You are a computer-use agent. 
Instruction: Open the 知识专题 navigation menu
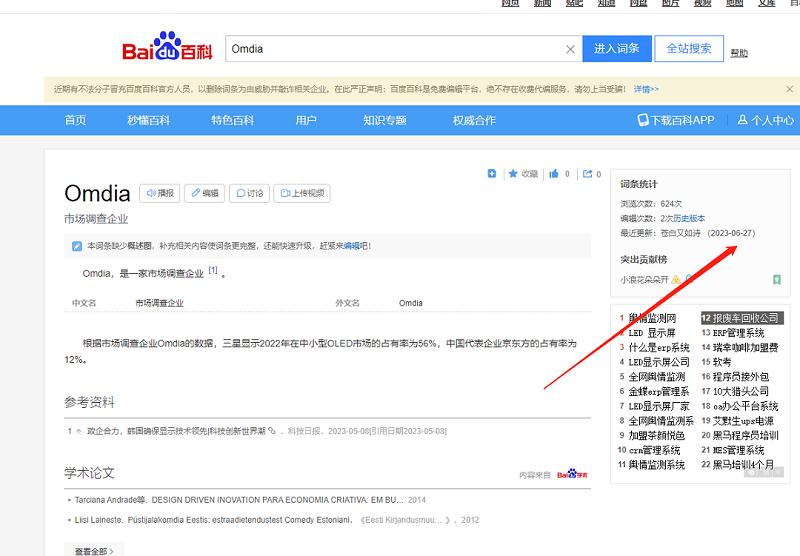[x=384, y=120]
